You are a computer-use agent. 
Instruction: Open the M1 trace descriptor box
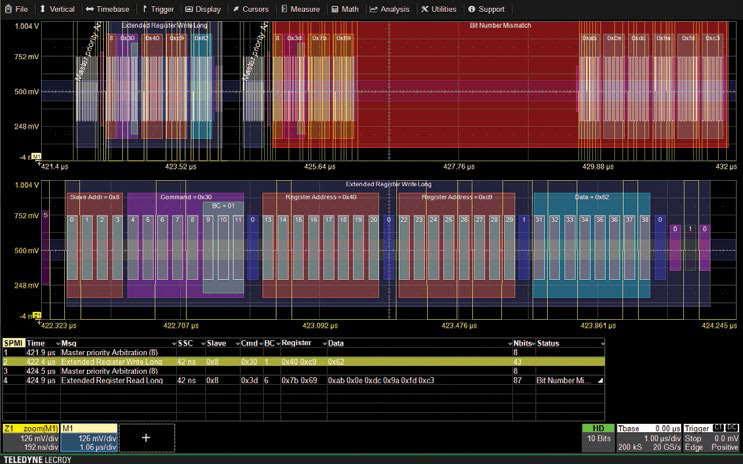tap(89, 437)
